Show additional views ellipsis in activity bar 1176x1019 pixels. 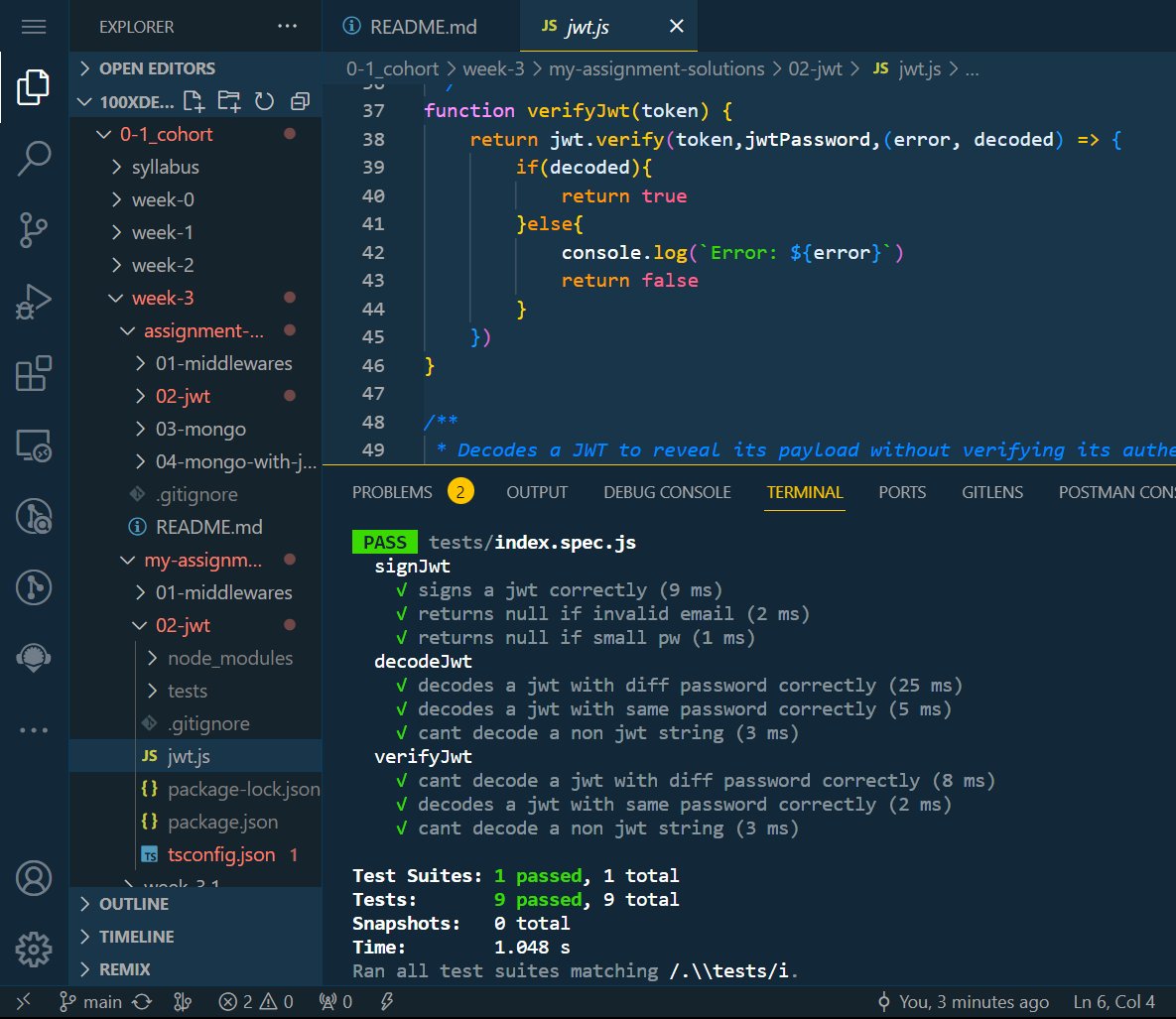(34, 729)
